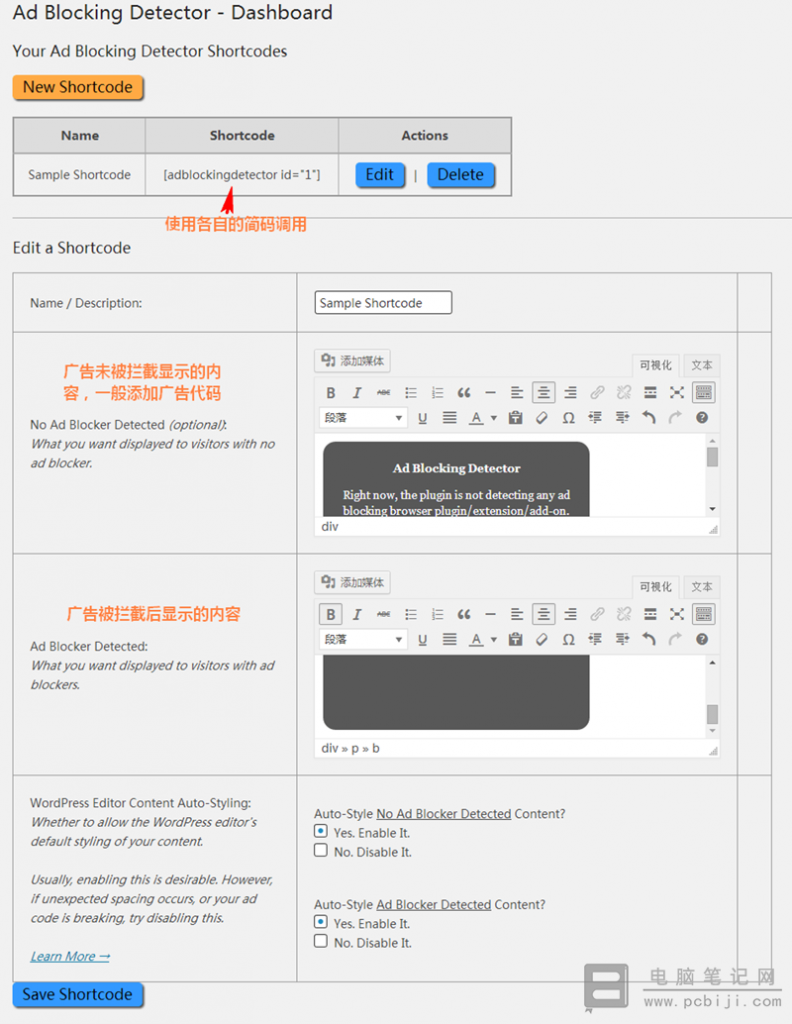Toggle Italic in No Ad Blocker Detected editor
The width and height of the screenshot is (792, 1024).
click(x=357, y=392)
